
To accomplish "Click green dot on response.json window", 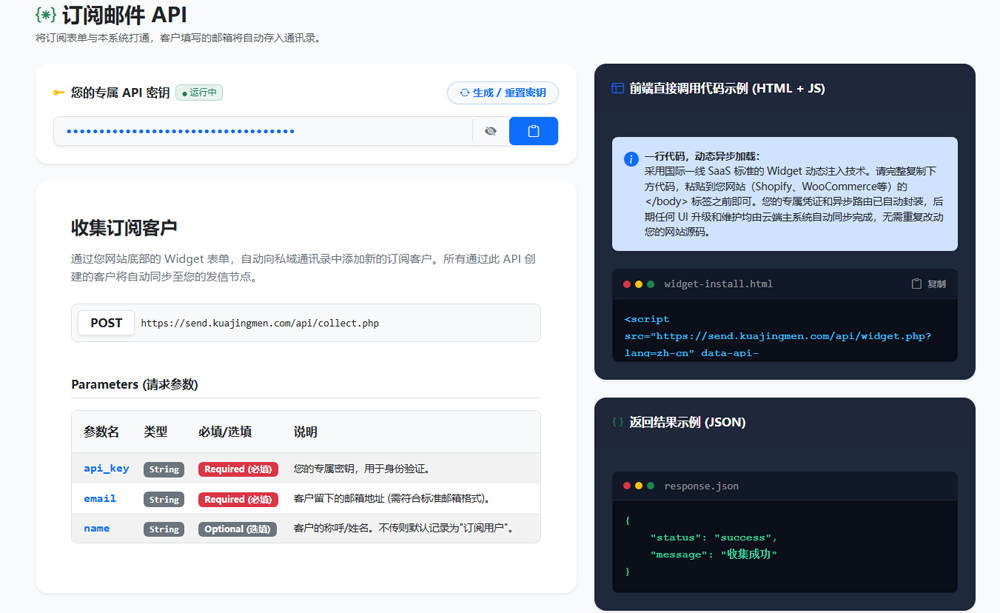I will 651,486.
